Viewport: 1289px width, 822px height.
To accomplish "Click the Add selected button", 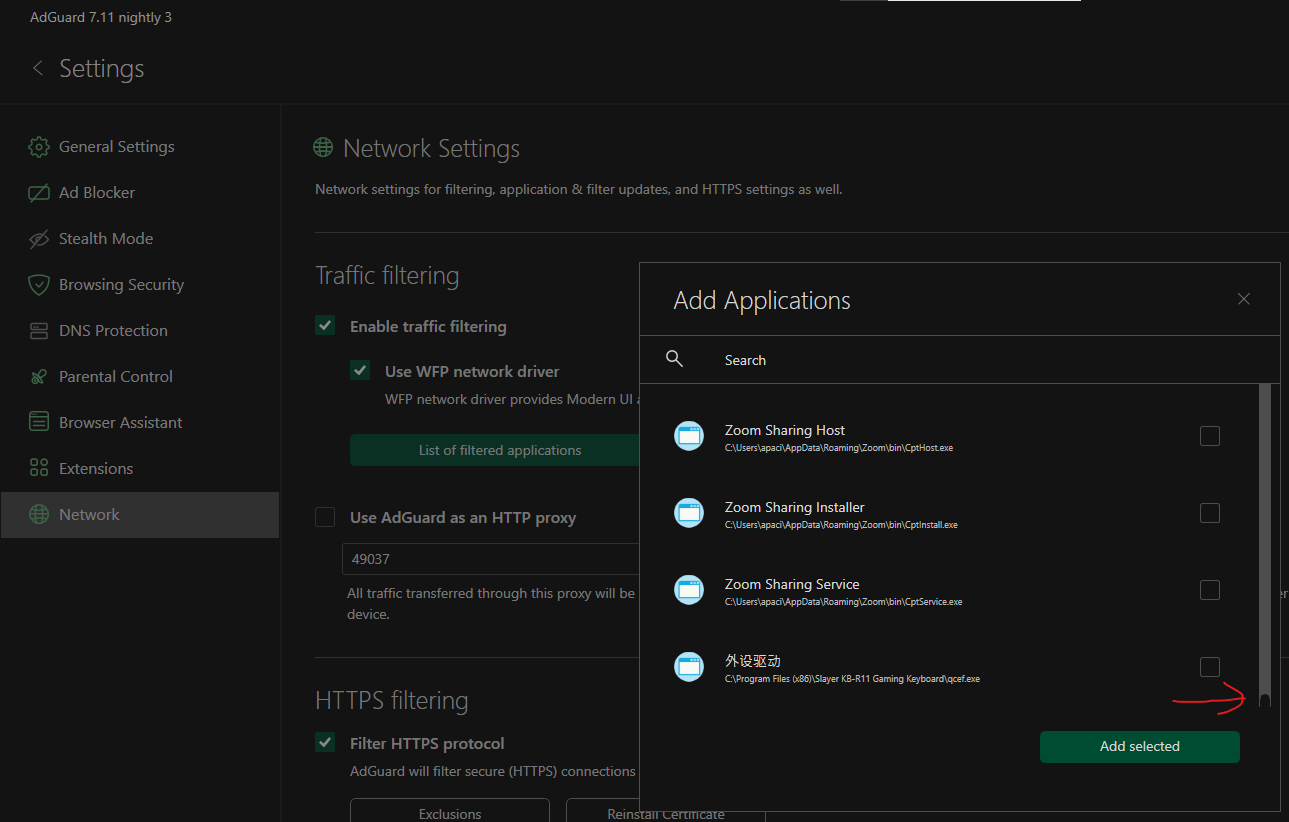I will pyautogui.click(x=1139, y=746).
